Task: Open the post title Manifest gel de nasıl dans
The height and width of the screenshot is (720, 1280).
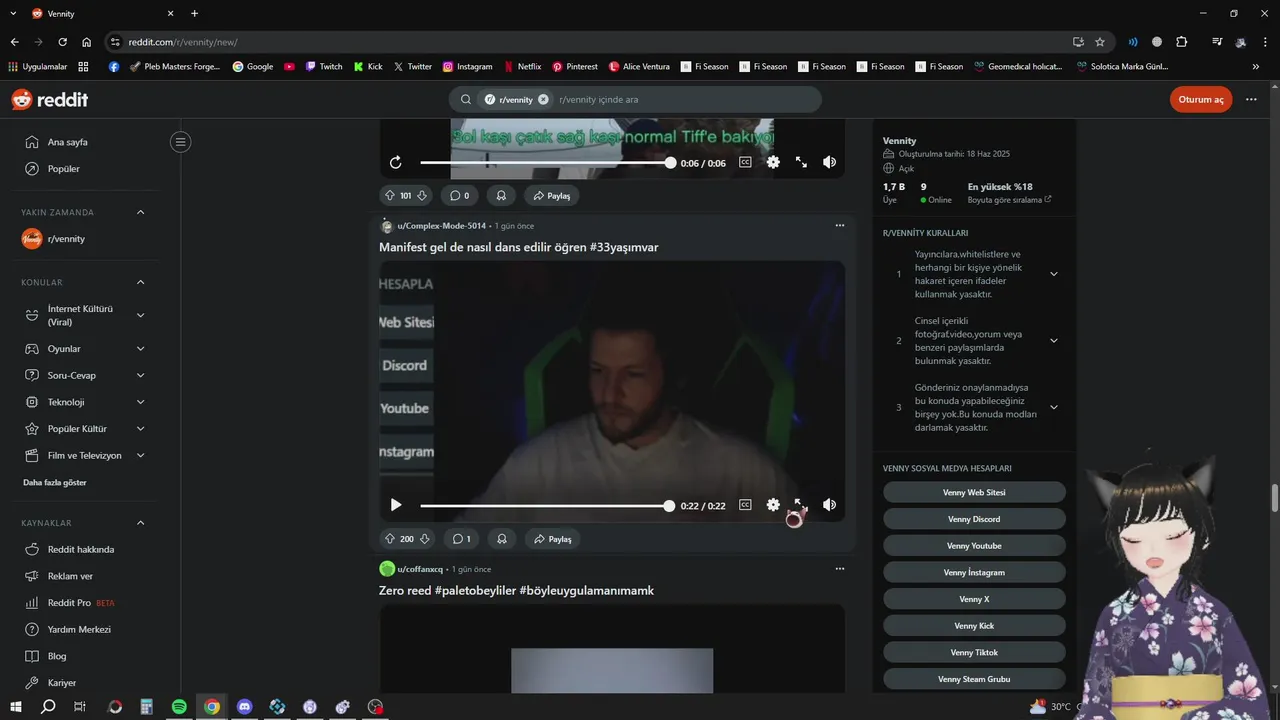Action: point(518,247)
